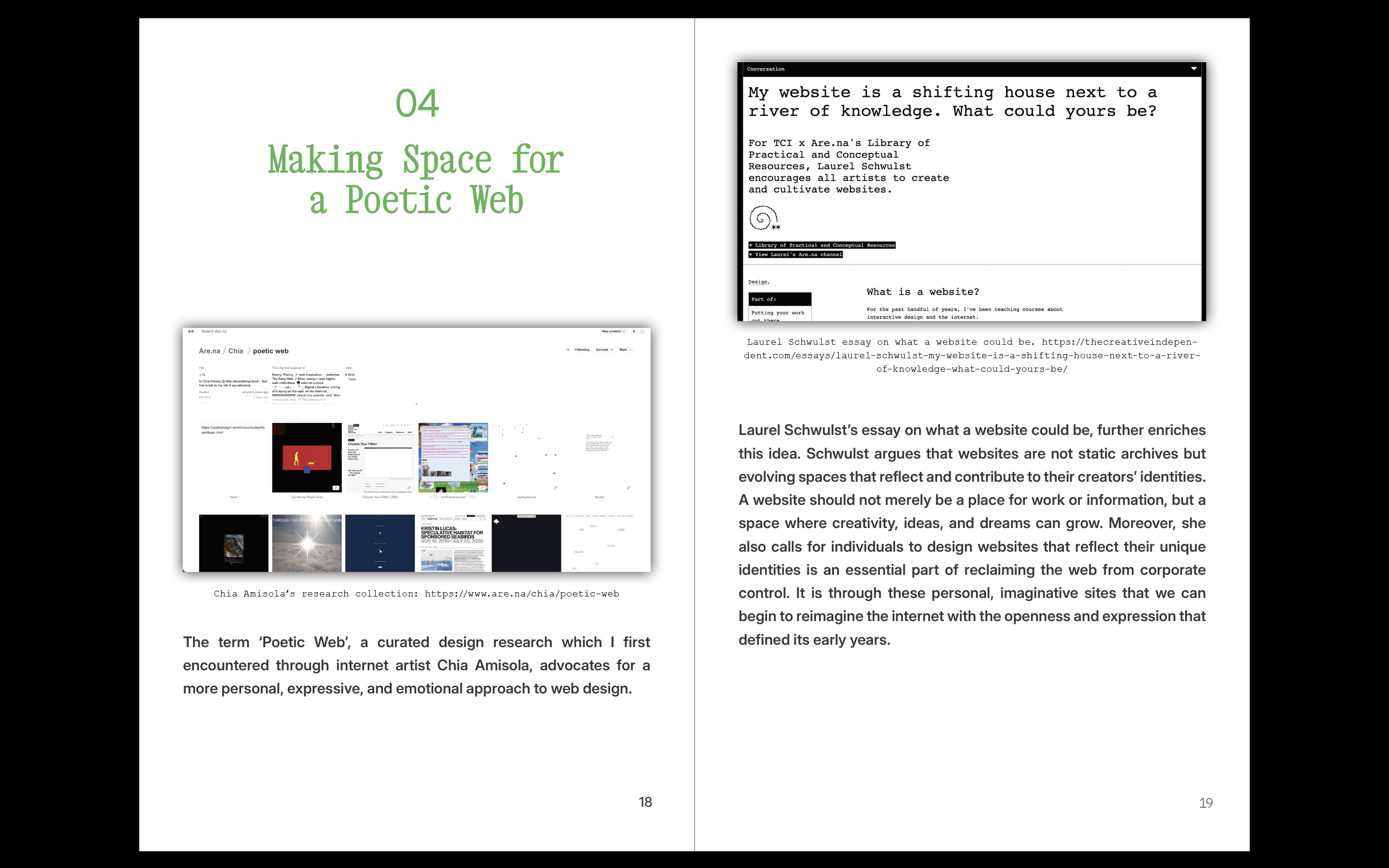1389x868 pixels.
Task: Select the Table view option
Action: point(351,380)
